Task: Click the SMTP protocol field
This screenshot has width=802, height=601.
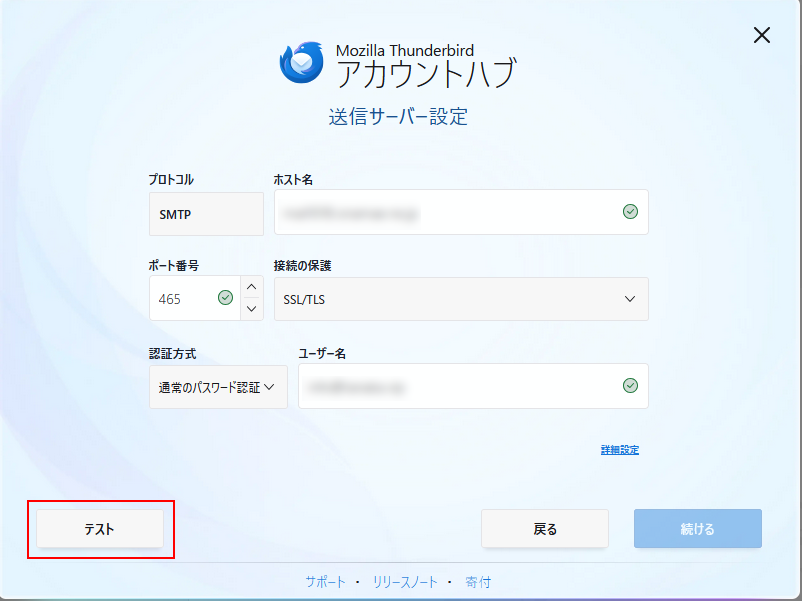Action: coord(206,214)
